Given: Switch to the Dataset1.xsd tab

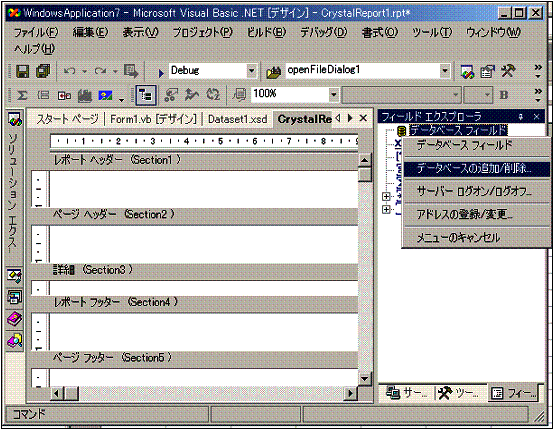Looking at the screenshot, I should (x=237, y=119).
